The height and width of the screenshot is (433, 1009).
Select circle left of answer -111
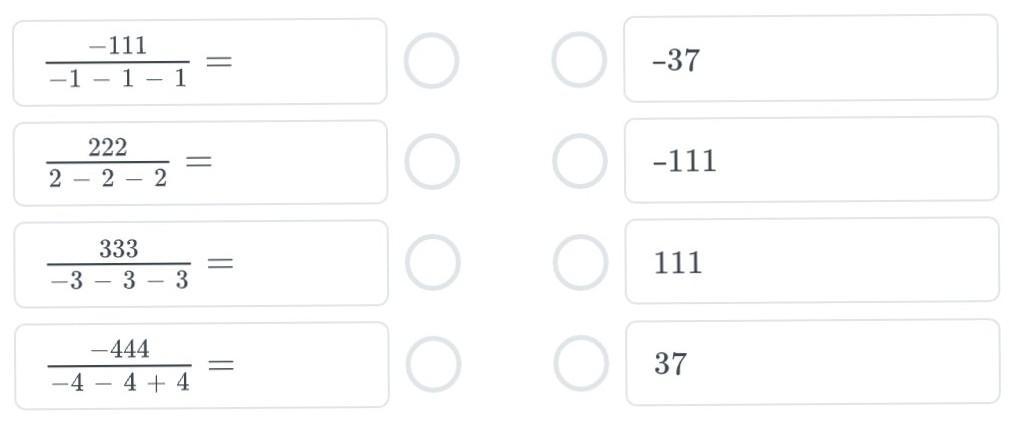[x=580, y=161]
